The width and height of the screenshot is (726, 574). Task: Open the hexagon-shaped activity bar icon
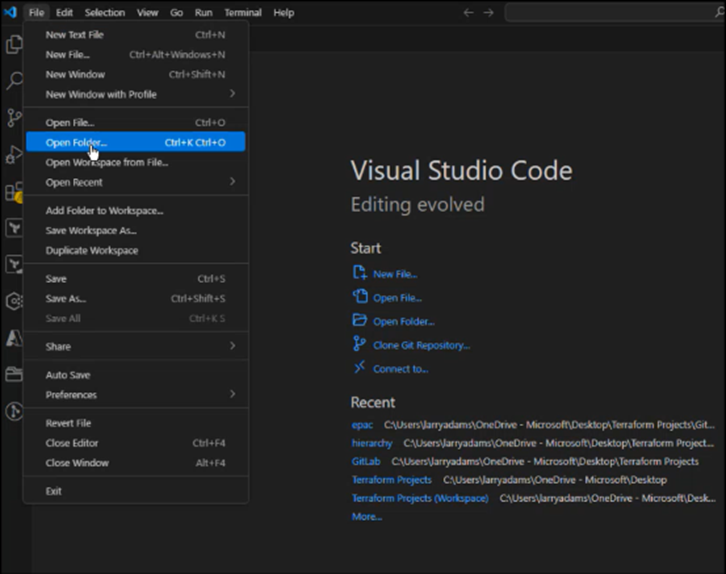[x=14, y=301]
